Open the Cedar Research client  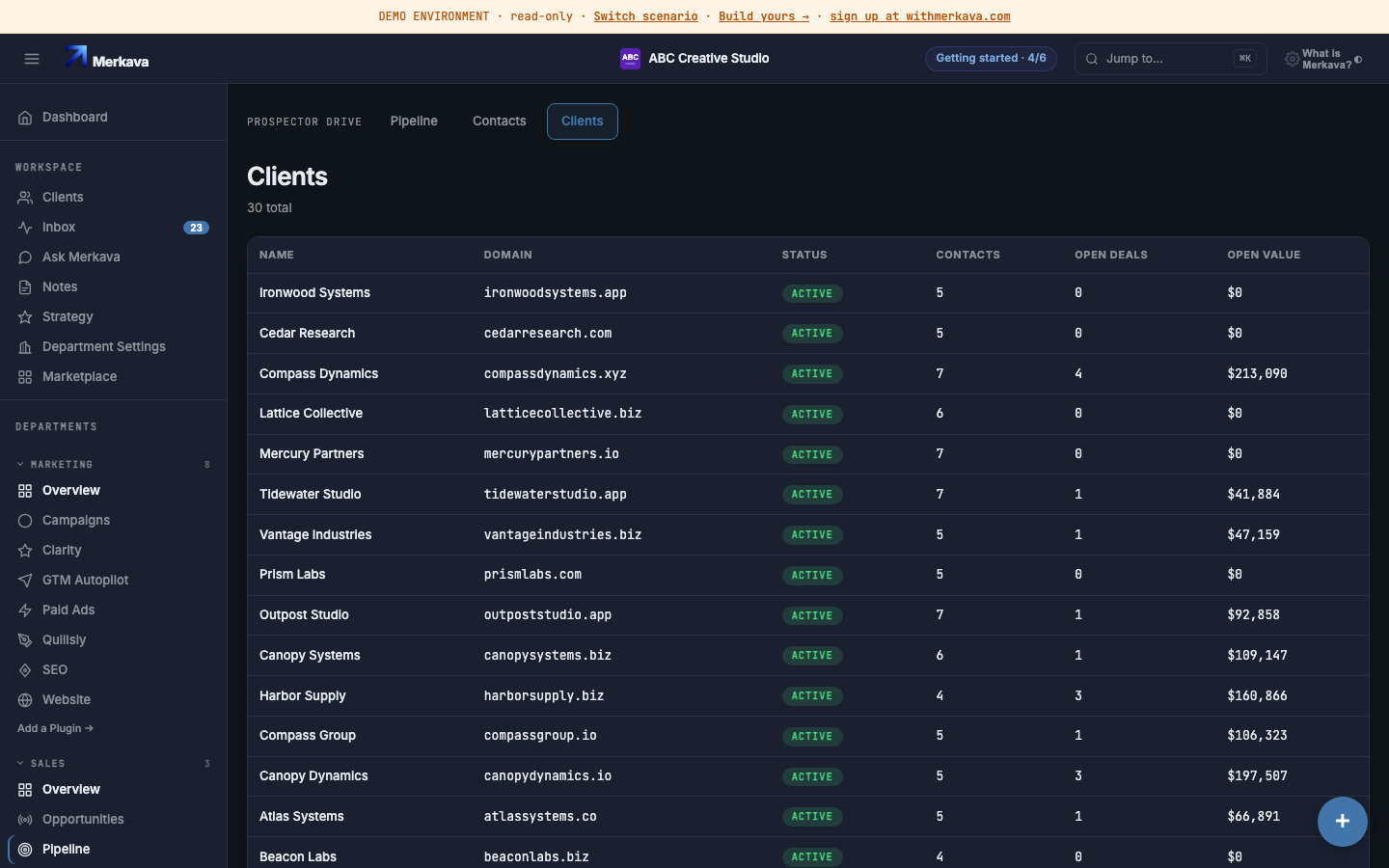click(x=307, y=334)
